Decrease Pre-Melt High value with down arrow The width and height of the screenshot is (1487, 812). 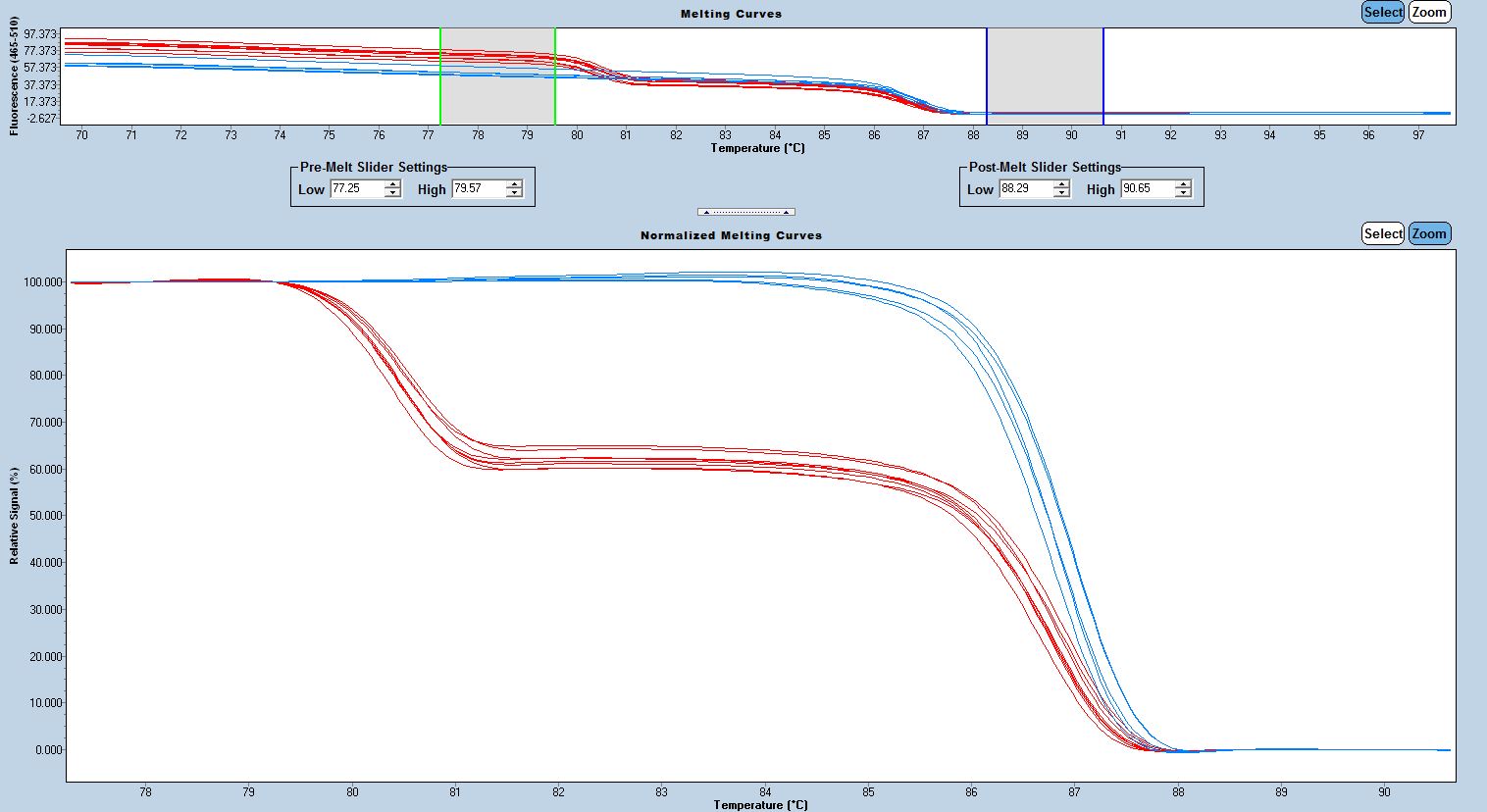(x=514, y=193)
